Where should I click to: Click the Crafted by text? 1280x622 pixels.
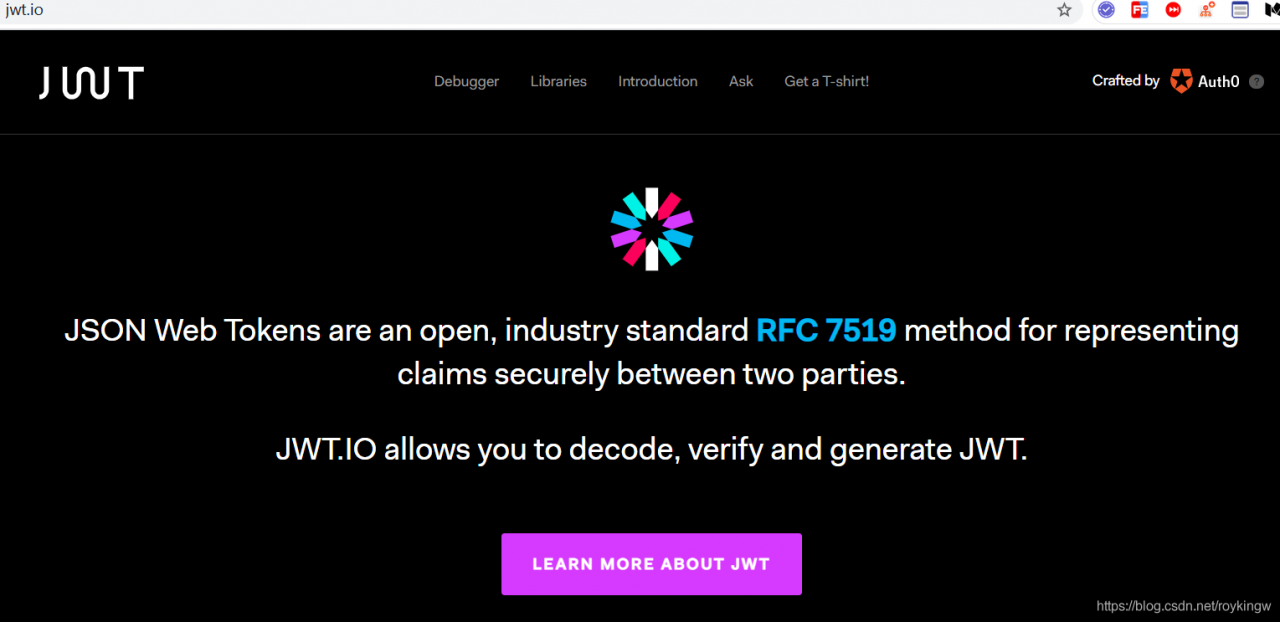(1125, 81)
